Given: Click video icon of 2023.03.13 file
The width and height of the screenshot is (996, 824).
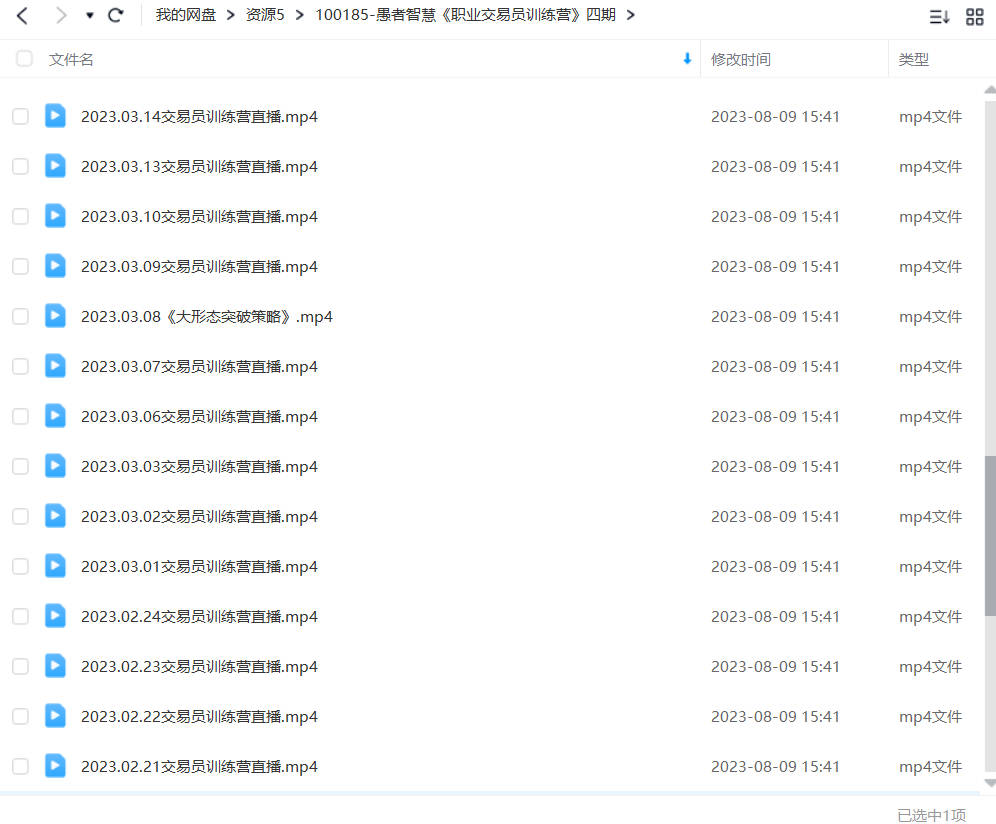Looking at the screenshot, I should point(55,166).
